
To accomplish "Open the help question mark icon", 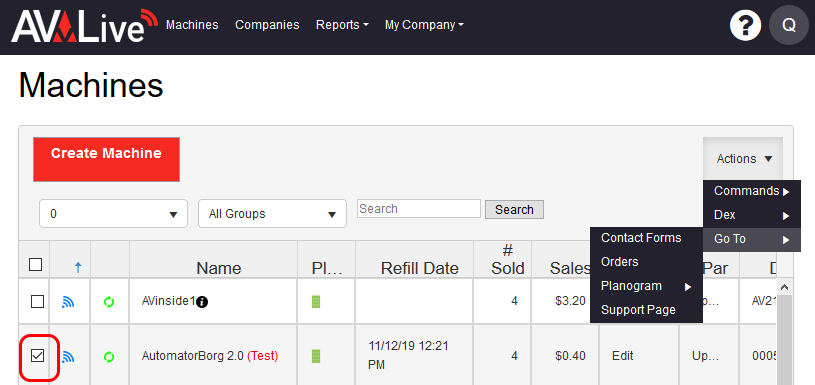I will [x=745, y=25].
